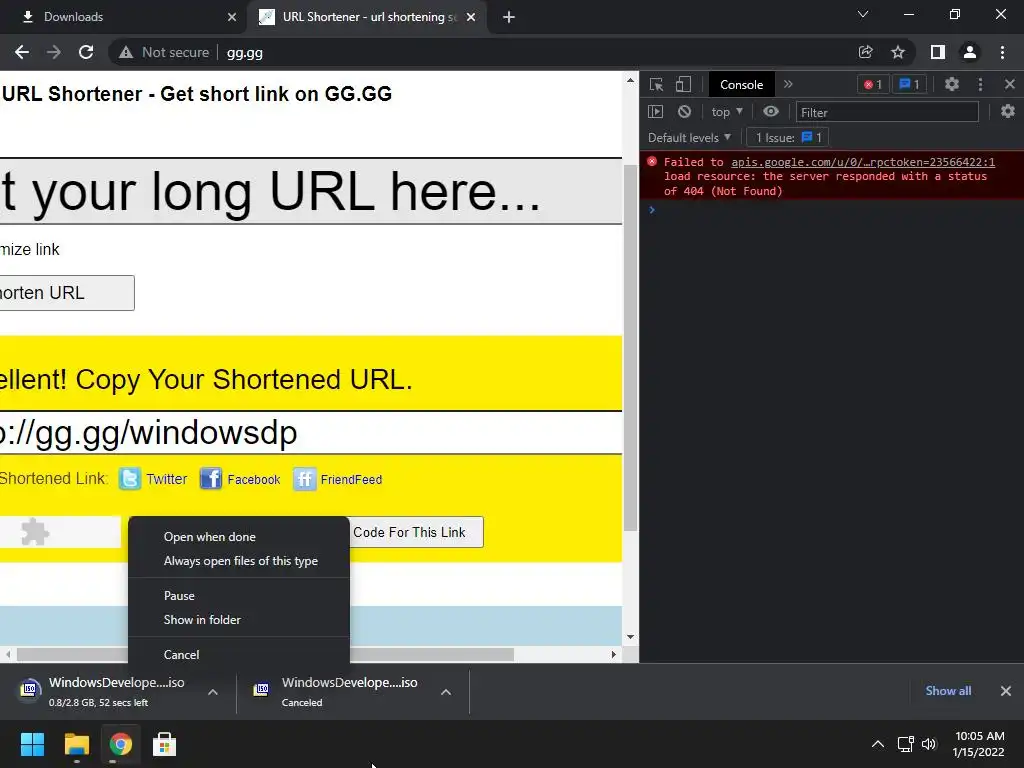Click the shortened gg.gg/windowsdp link field

point(311,432)
